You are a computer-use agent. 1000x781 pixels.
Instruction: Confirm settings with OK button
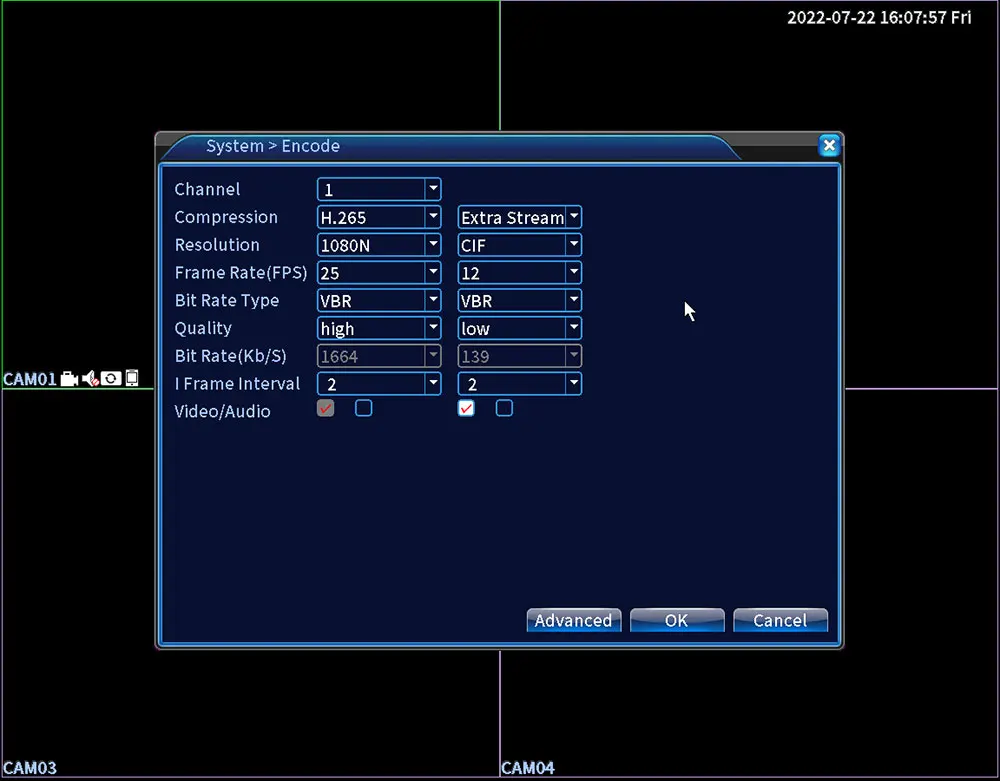click(x=677, y=620)
